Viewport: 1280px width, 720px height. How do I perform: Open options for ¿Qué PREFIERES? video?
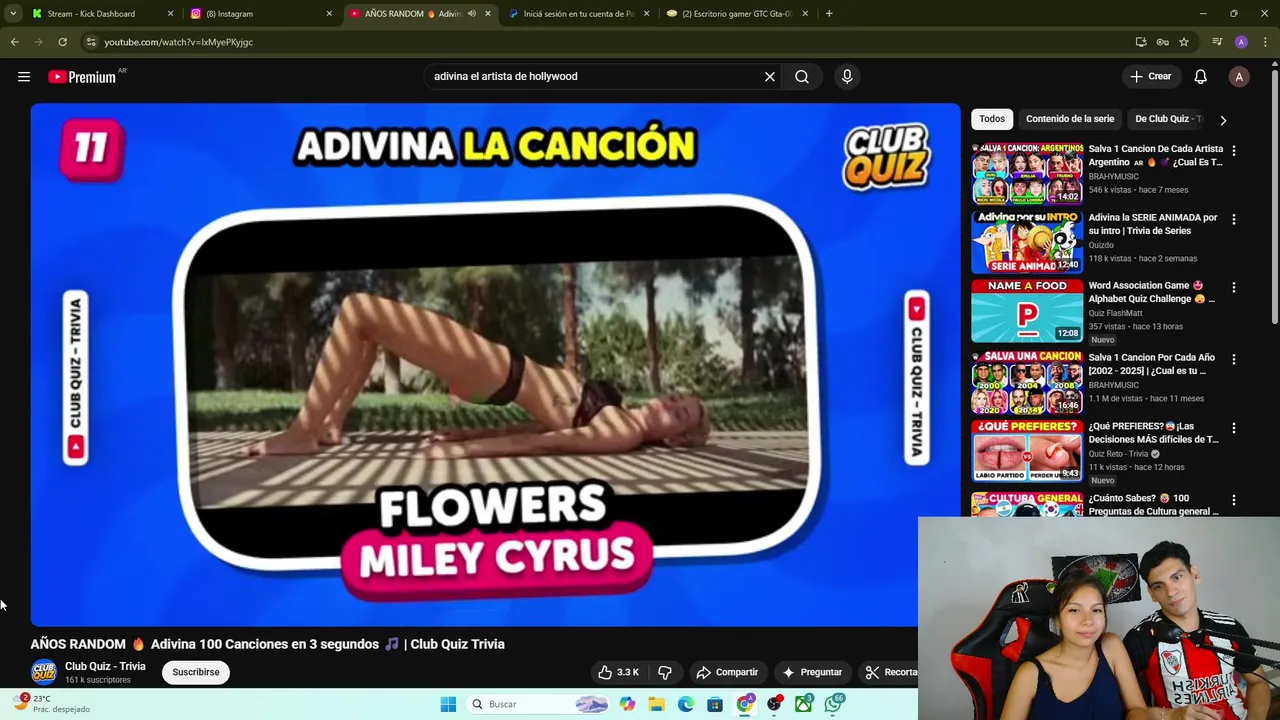1234,428
